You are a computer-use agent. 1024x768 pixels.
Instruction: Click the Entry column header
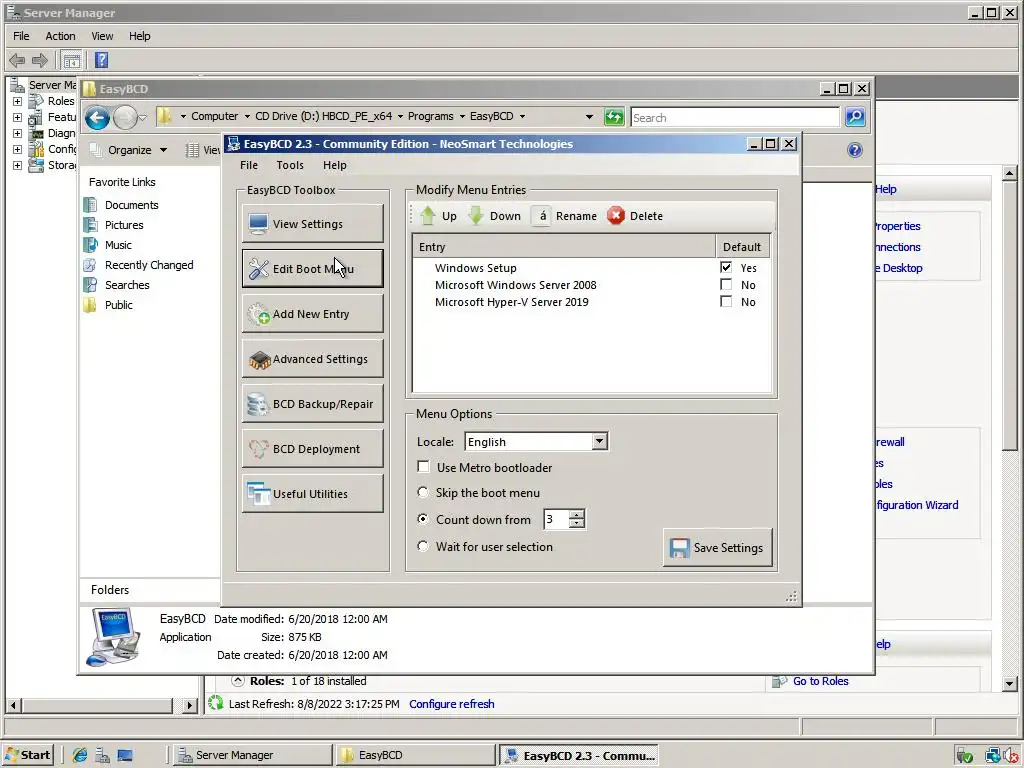coord(564,247)
